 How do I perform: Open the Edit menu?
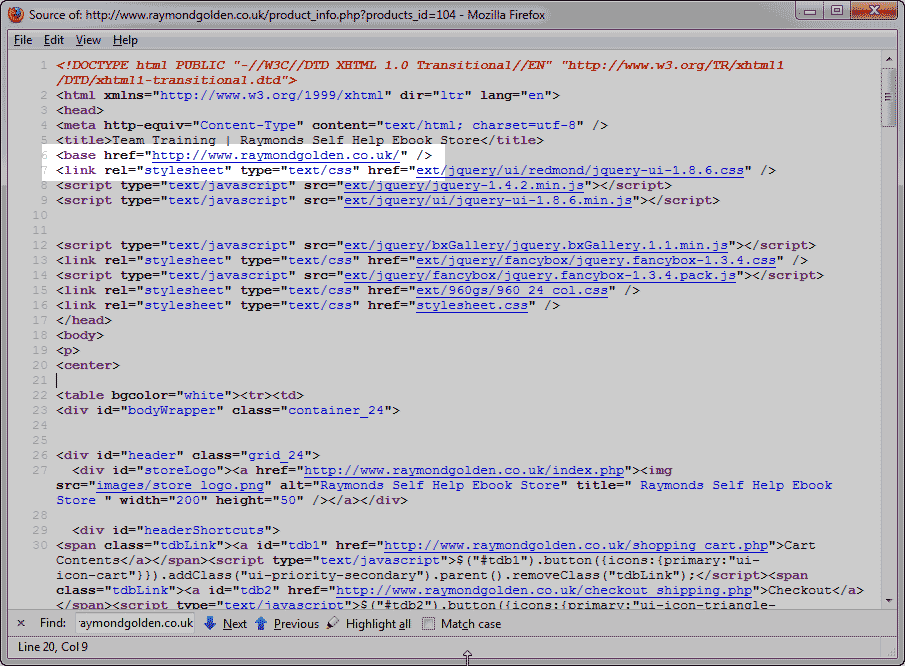[x=54, y=40]
